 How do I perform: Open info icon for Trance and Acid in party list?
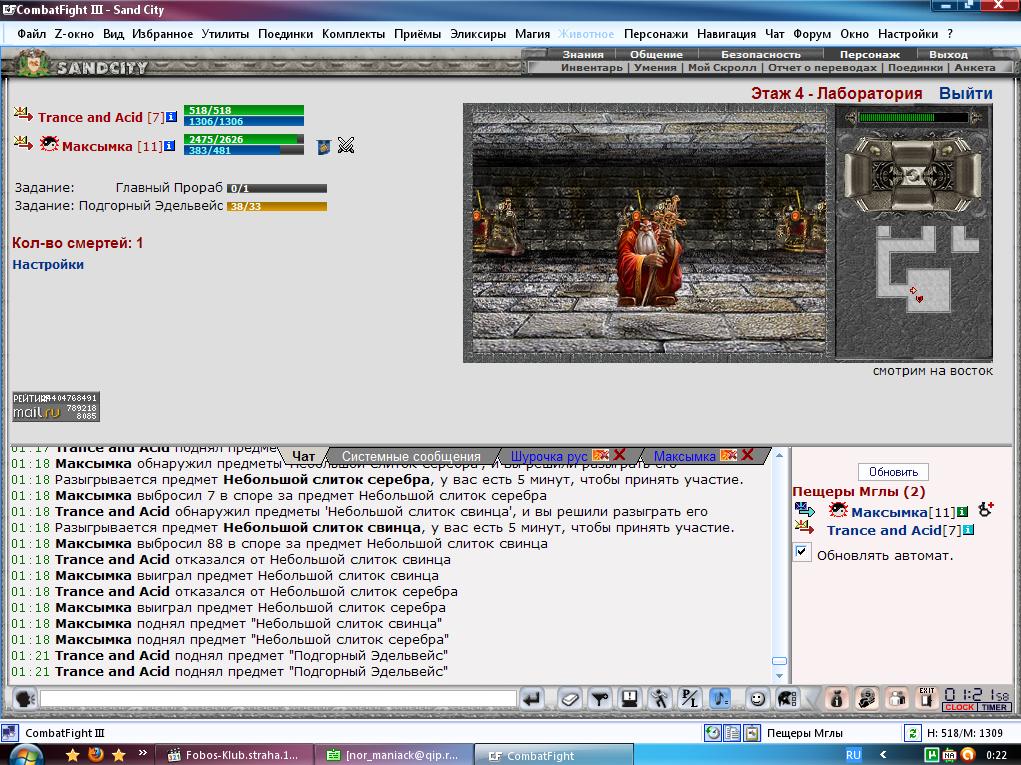point(171,117)
